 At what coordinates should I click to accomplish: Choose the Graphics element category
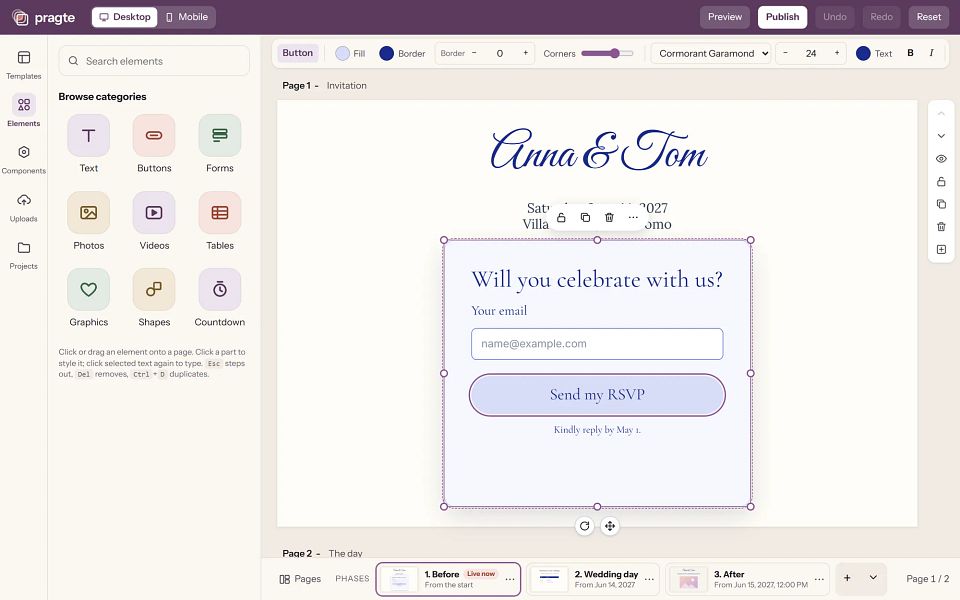click(x=89, y=298)
